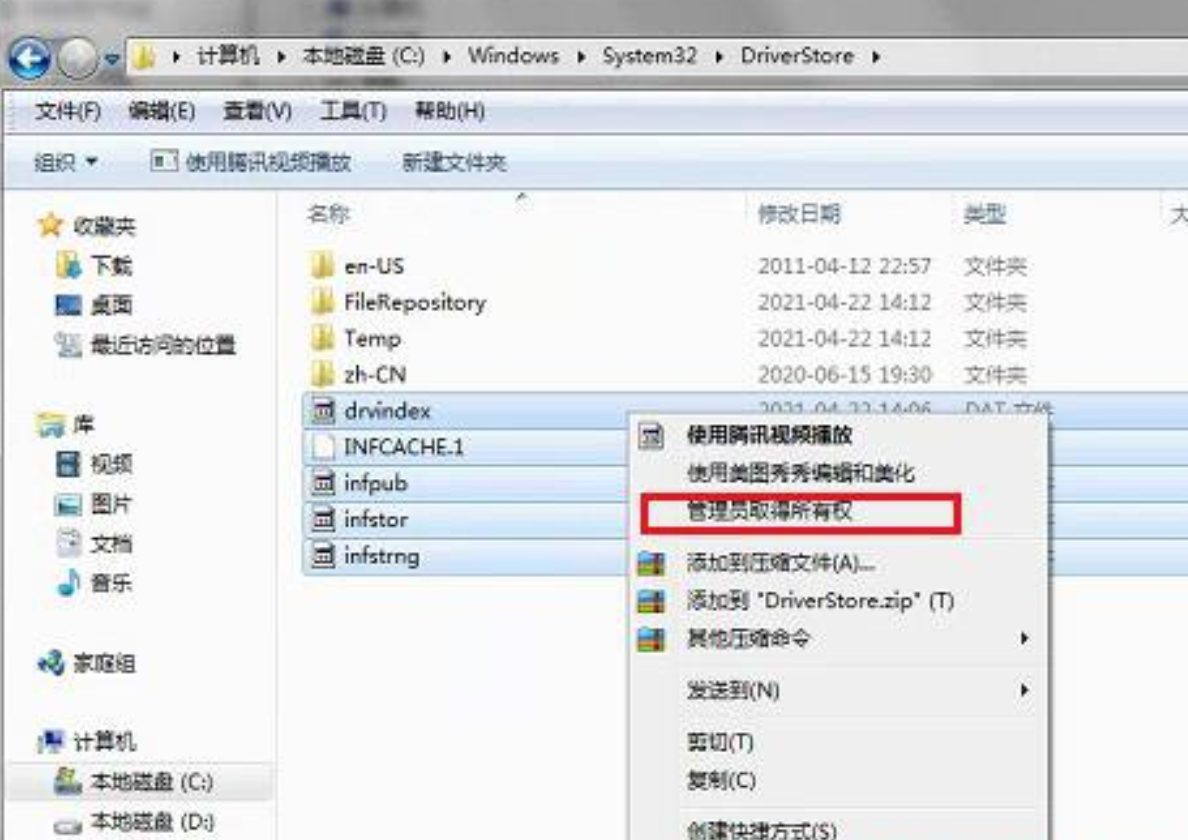Expand the 其他压缩命令 submenu arrow
The height and width of the screenshot is (840, 1188).
tap(1024, 639)
